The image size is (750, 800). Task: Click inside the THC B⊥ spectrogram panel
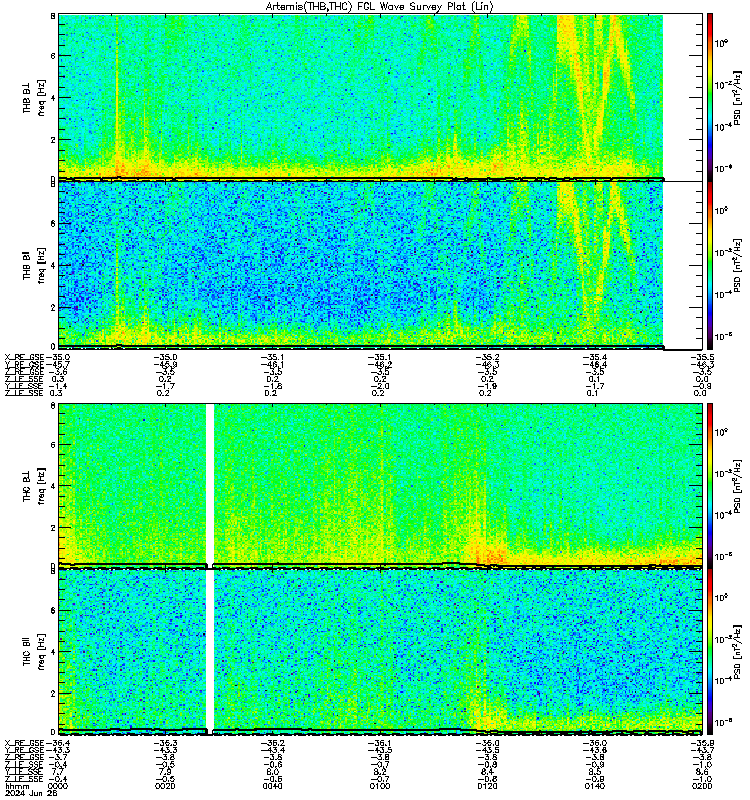(381, 485)
